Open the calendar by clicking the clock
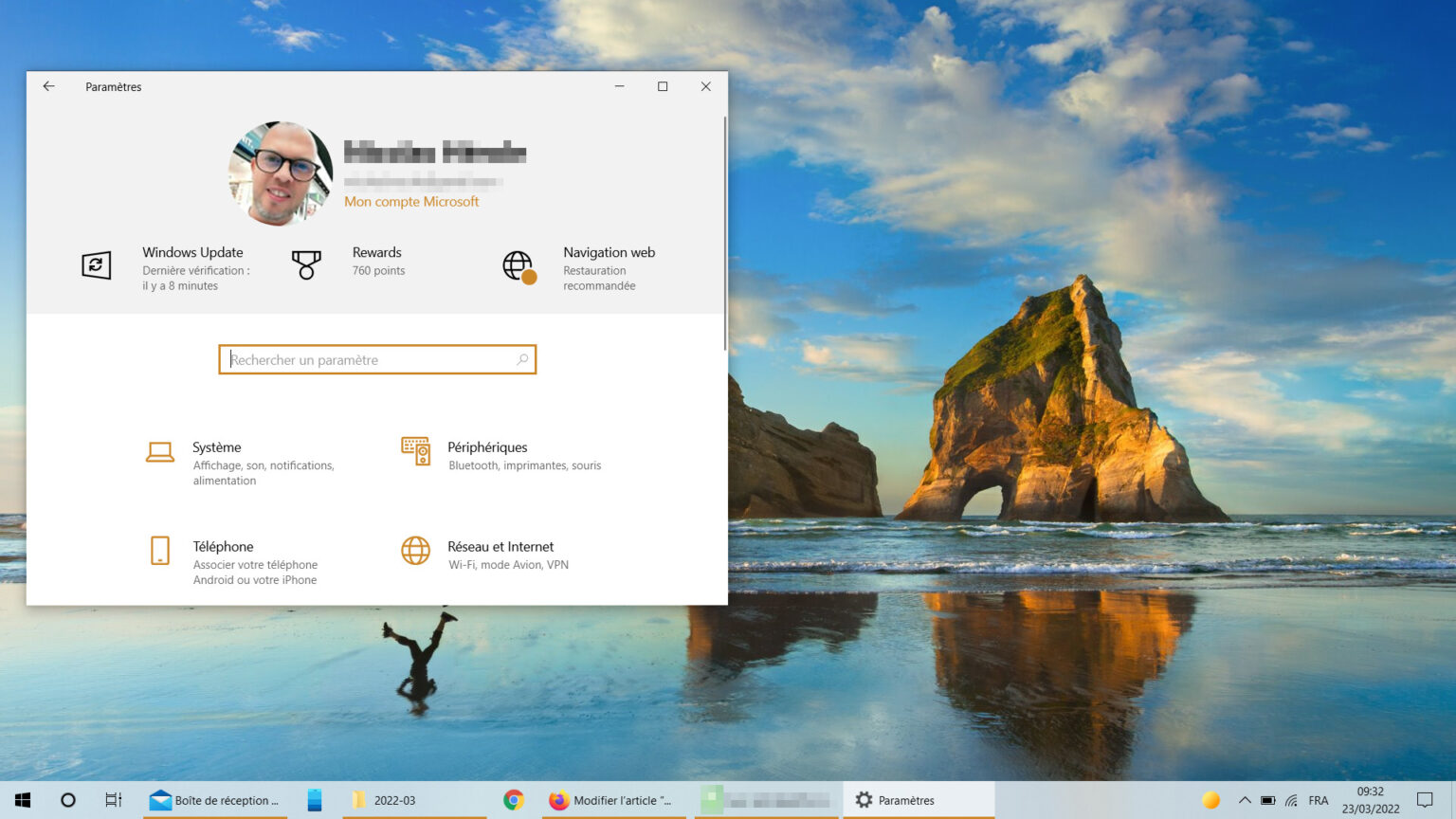The width and height of the screenshot is (1456, 819). pyautogui.click(x=1370, y=799)
